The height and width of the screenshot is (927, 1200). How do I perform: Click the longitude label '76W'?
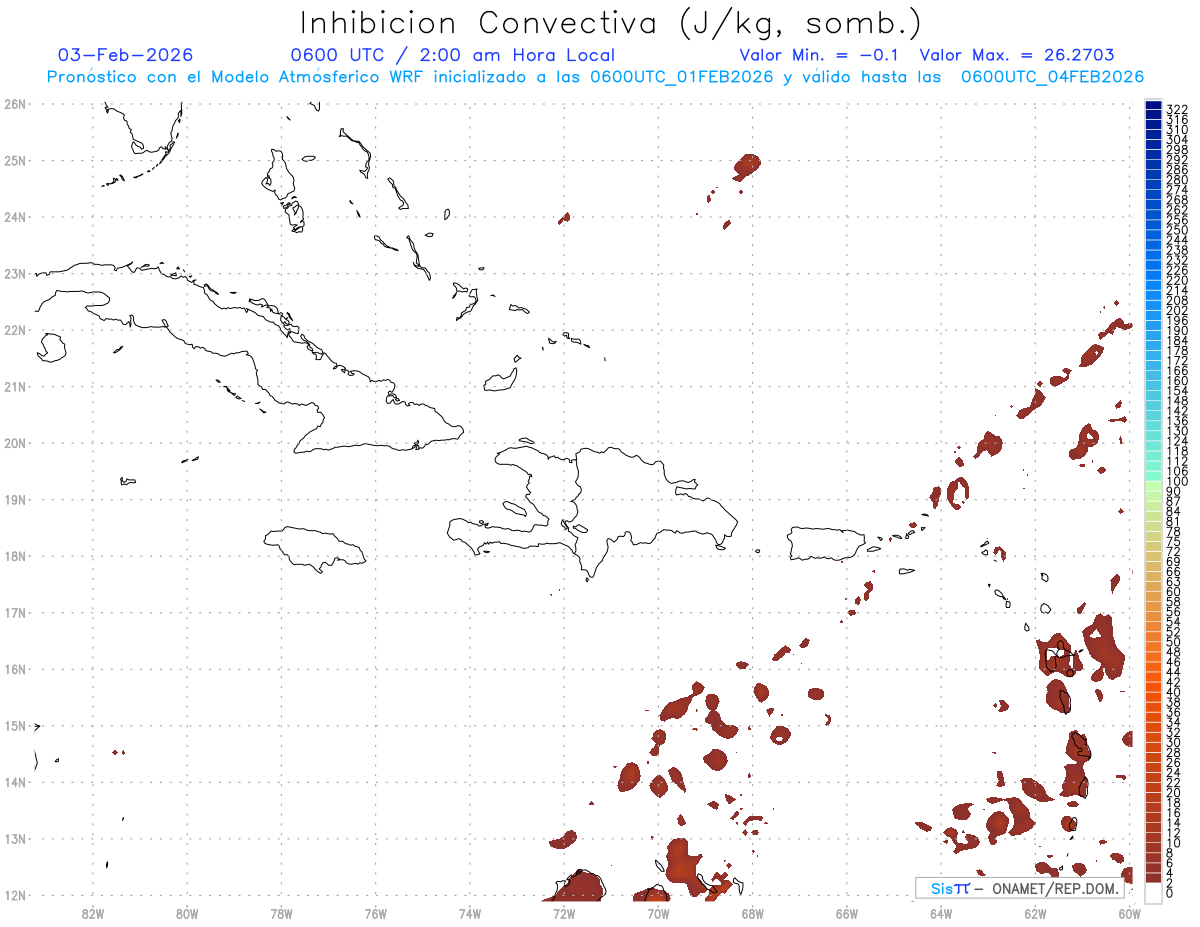coord(375,912)
